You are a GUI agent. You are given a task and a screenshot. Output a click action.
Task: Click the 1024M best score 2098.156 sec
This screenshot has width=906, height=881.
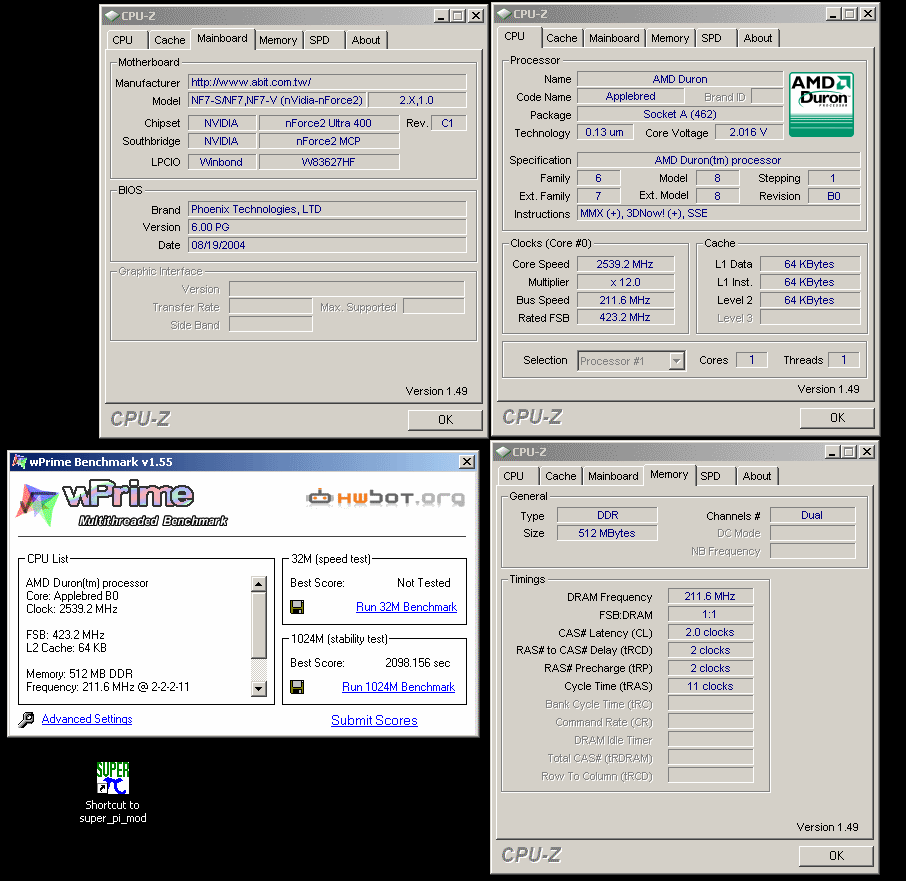point(418,663)
